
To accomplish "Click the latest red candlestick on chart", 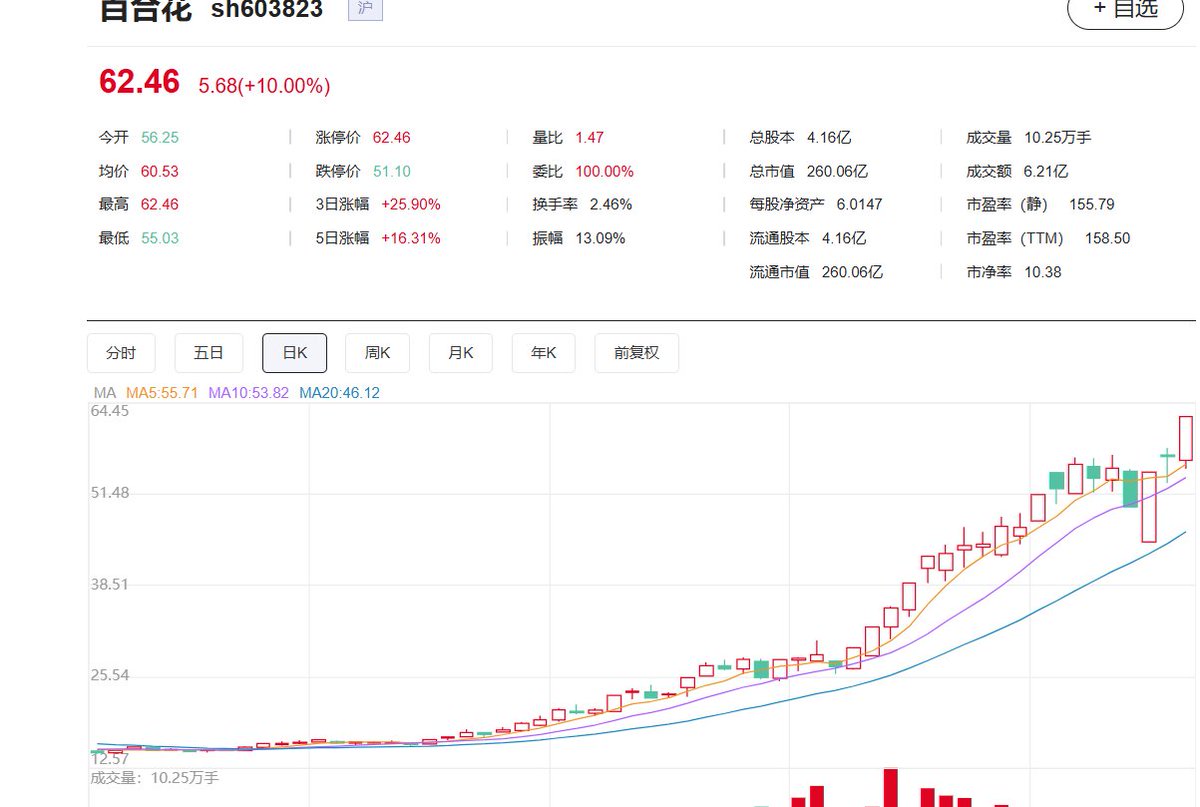I will [1186, 438].
